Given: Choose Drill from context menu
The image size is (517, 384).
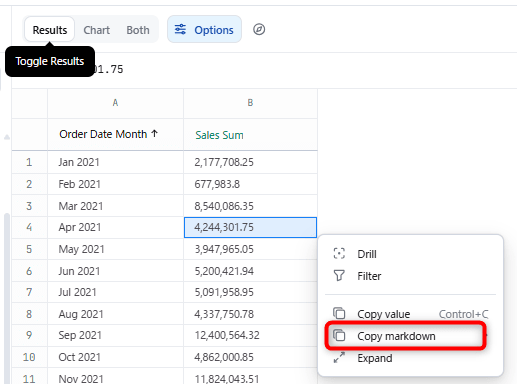Looking at the screenshot, I should pyautogui.click(x=410, y=254).
